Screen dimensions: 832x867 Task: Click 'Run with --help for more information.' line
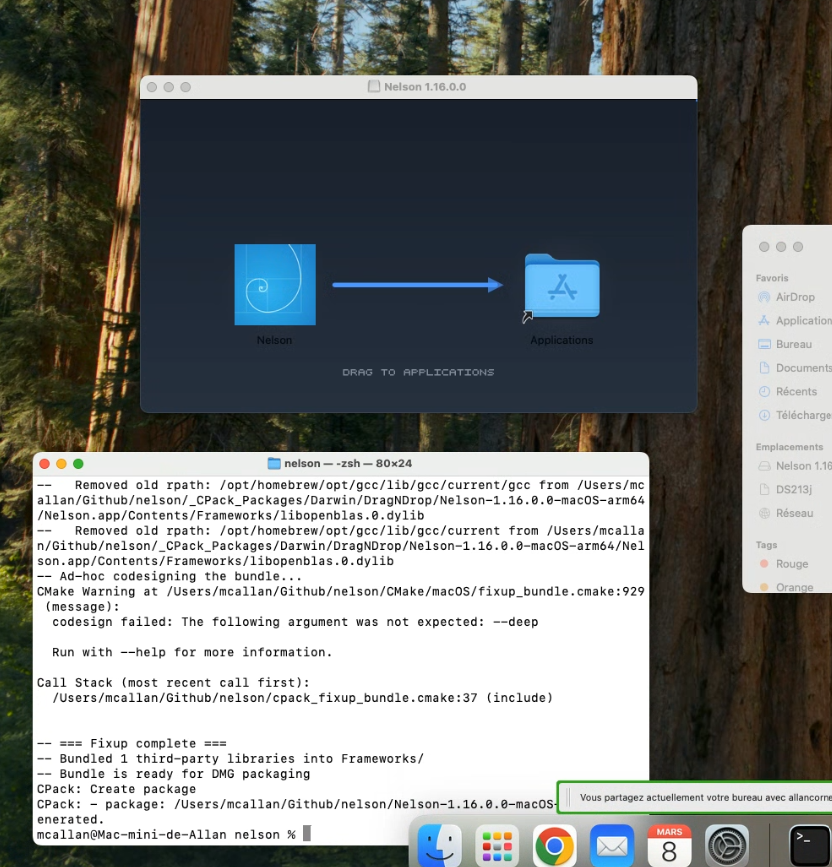point(192,652)
